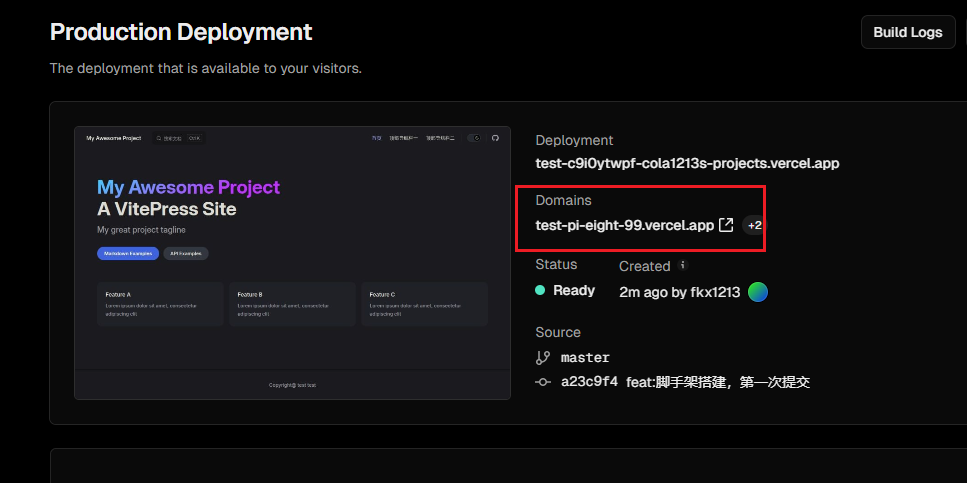Viewport: 967px width, 483px height.
Task: Open the deployment preview thumbnail
Action: pos(292,263)
